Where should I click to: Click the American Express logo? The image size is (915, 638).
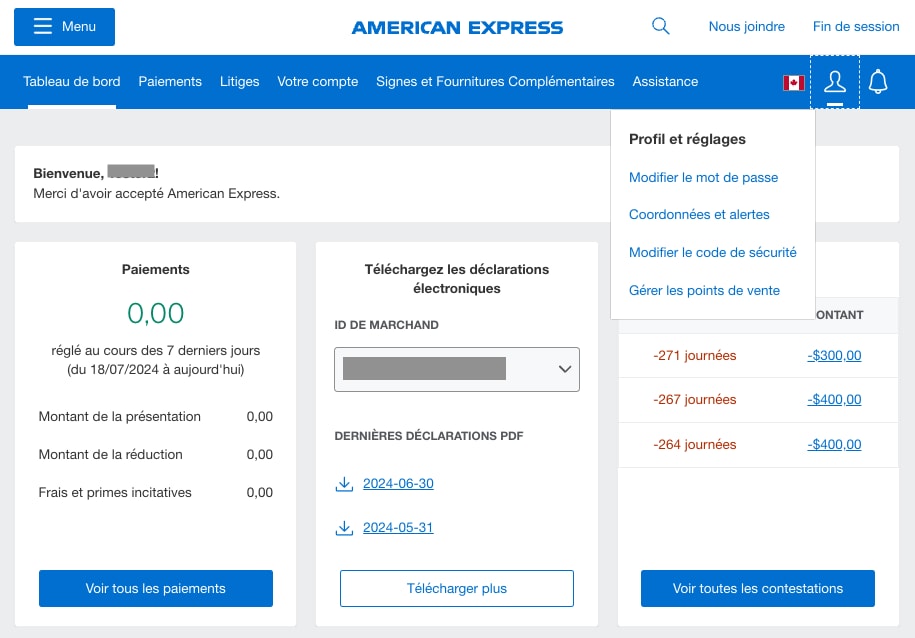tap(457, 27)
